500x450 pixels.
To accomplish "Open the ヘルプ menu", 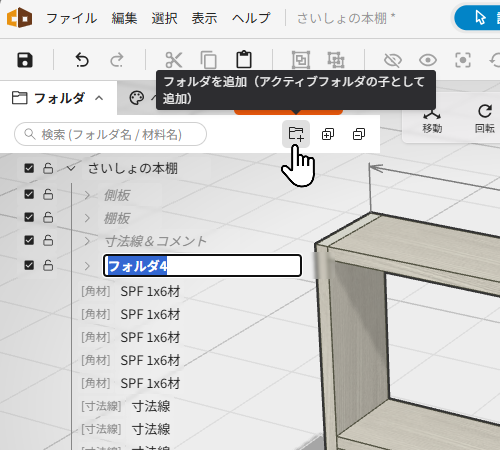I will click(x=251, y=18).
